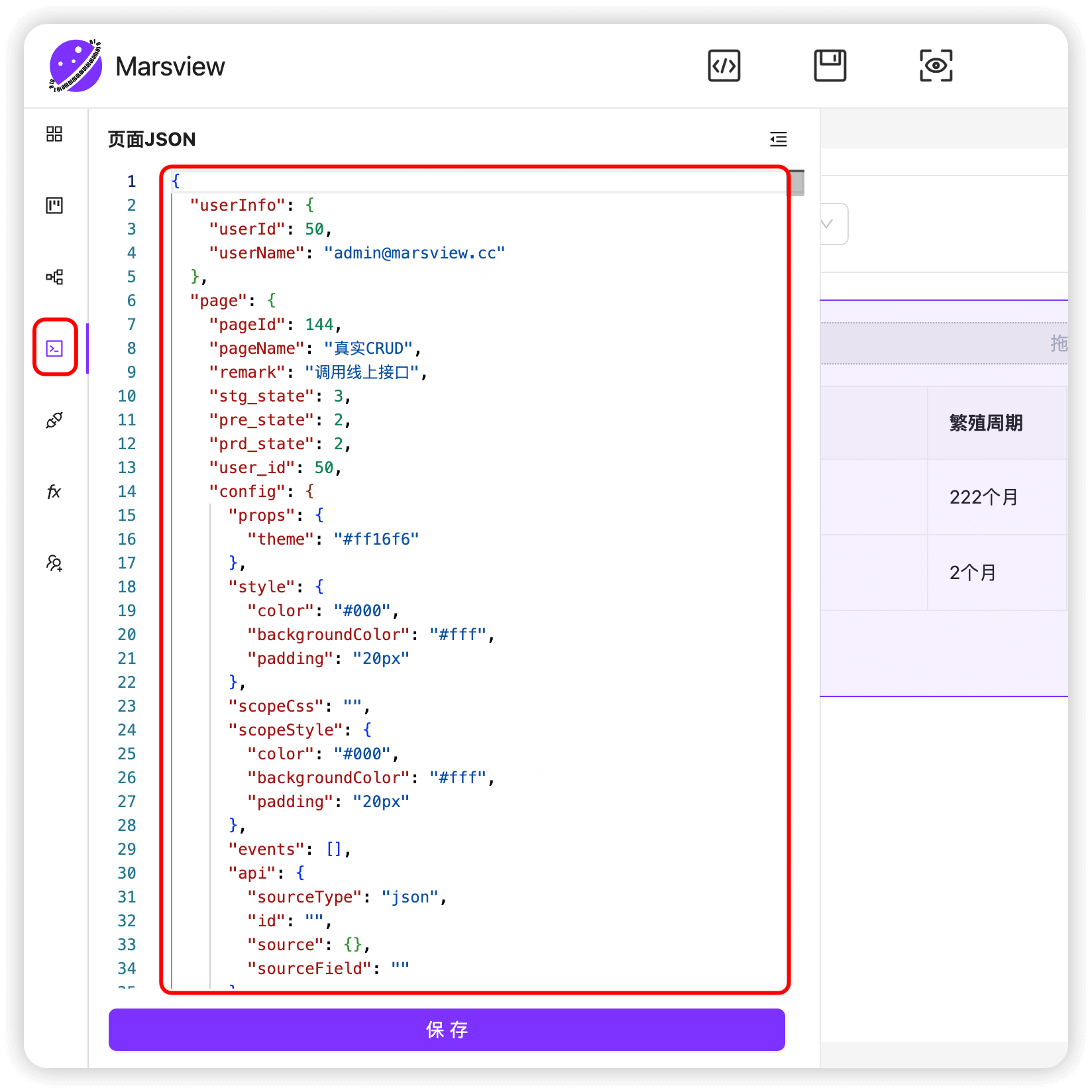Click the "pre_state": 2 line

[280, 420]
